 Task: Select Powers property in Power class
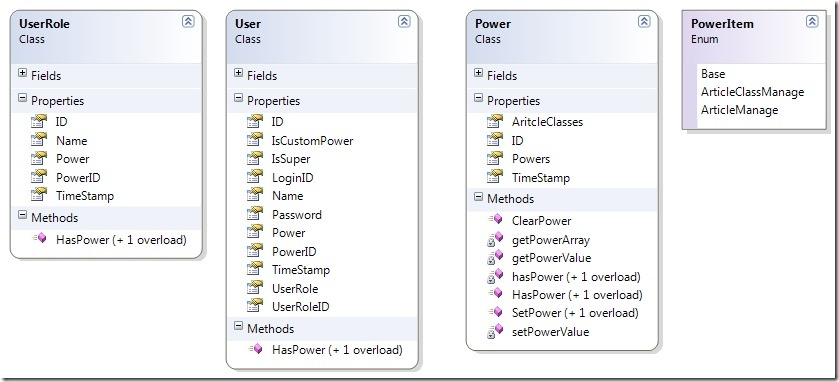click(x=531, y=159)
